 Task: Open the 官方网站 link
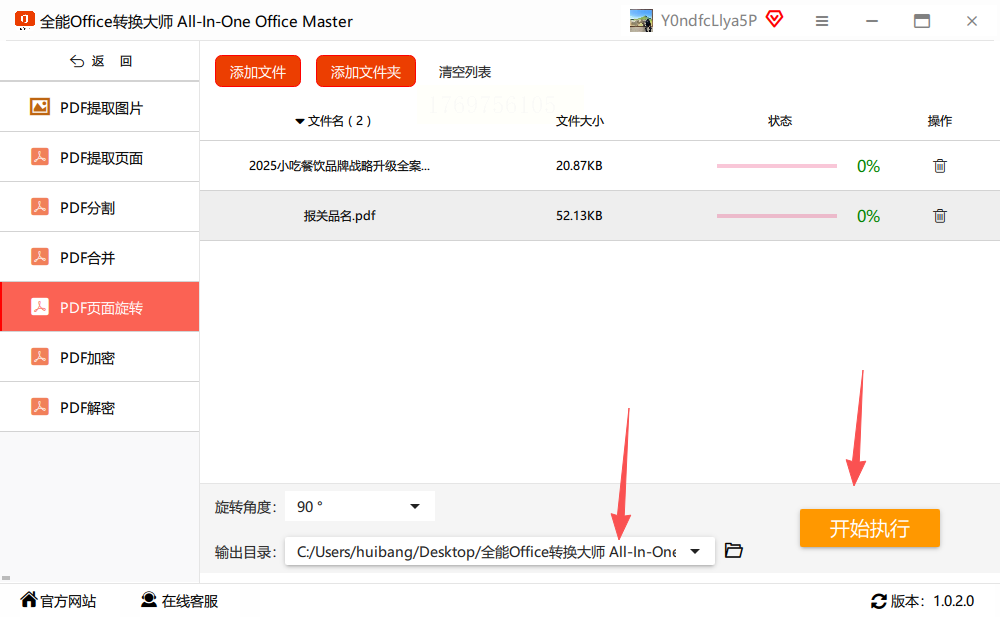(x=58, y=600)
